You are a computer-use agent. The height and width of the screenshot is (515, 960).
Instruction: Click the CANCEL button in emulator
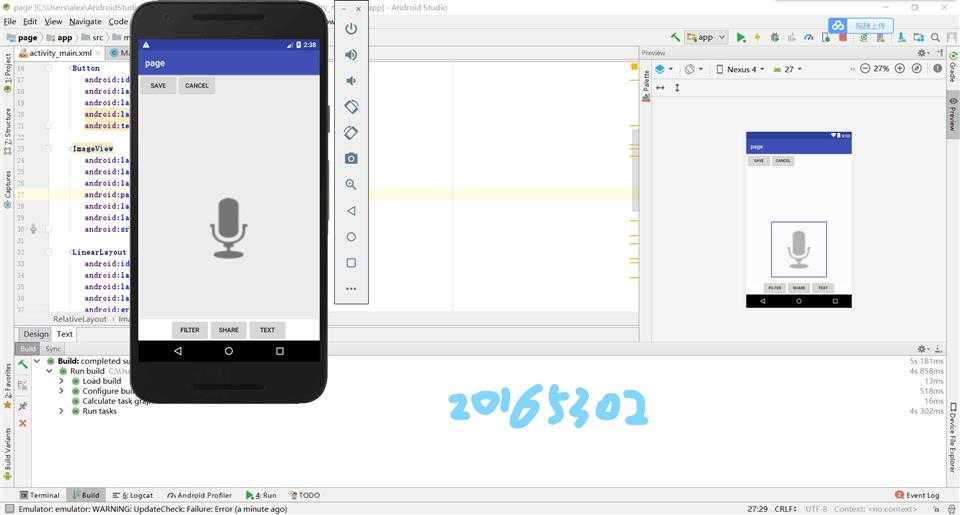tap(197, 86)
